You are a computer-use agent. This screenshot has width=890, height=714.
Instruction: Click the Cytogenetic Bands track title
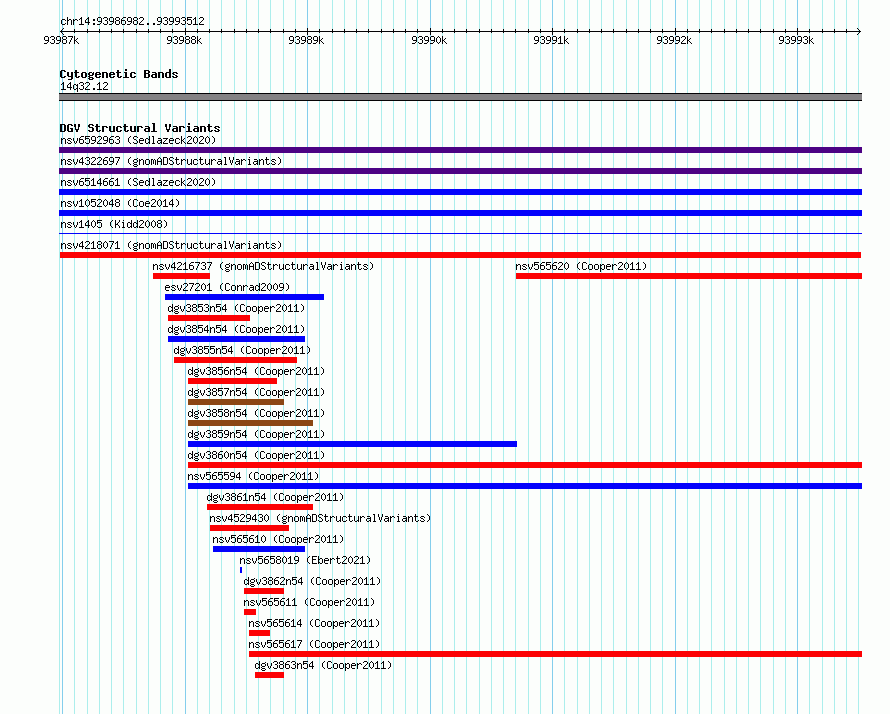pos(119,74)
